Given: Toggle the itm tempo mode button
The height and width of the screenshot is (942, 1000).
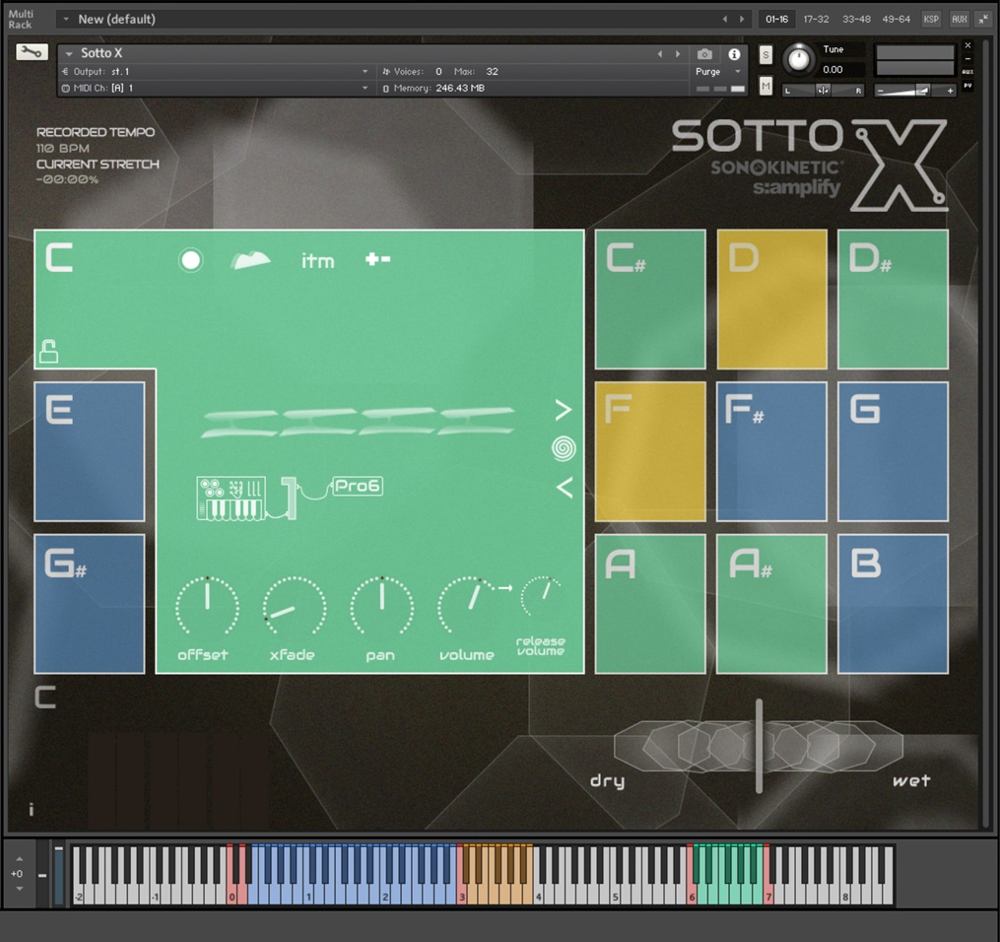Looking at the screenshot, I should (x=318, y=261).
